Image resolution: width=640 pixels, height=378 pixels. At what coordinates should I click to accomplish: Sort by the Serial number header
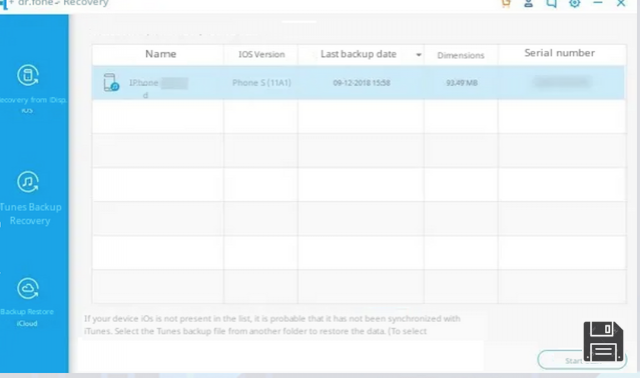coord(559,53)
